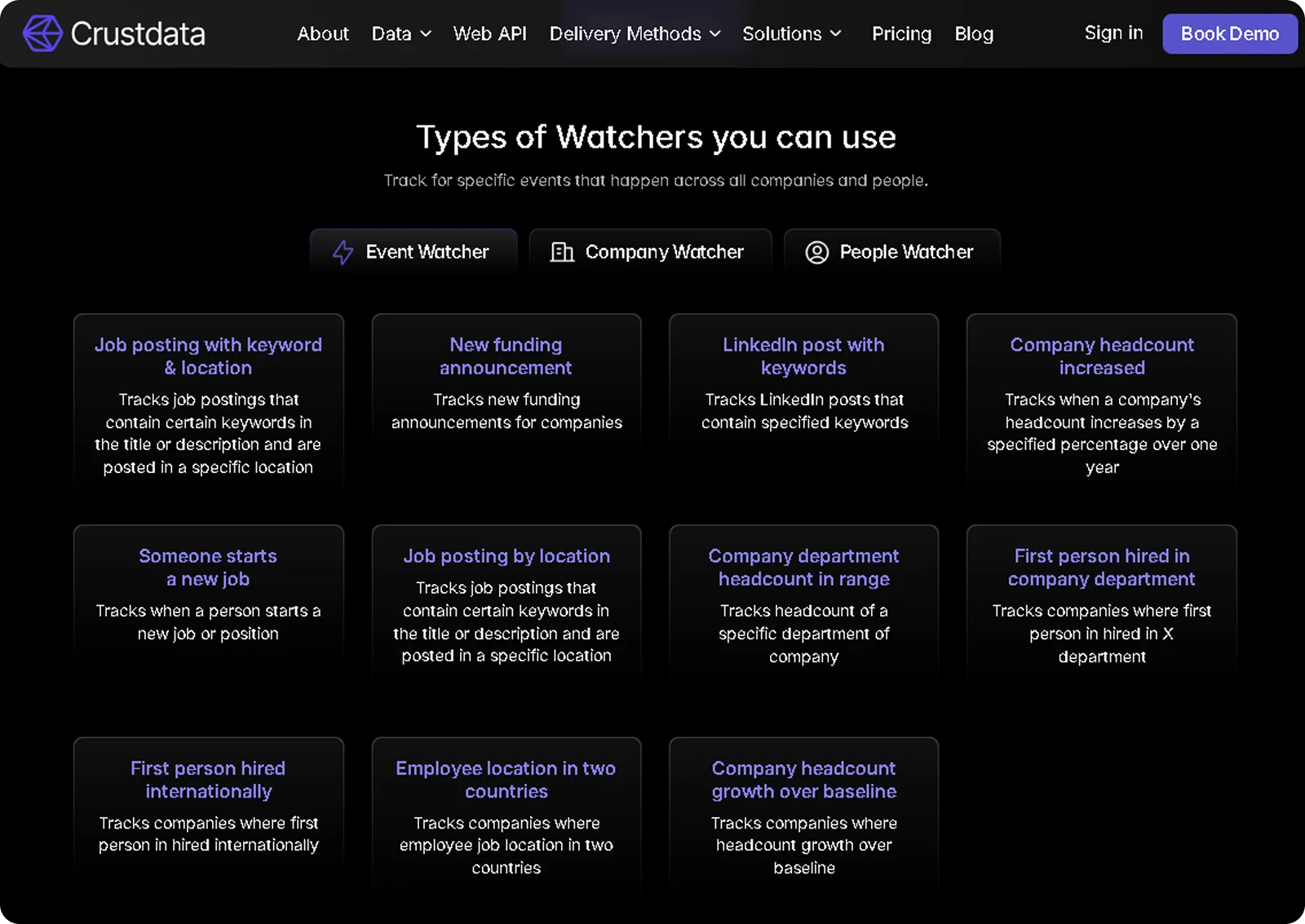The image size is (1305, 924).
Task: Select the Event Watcher lightning icon
Action: [x=343, y=252]
